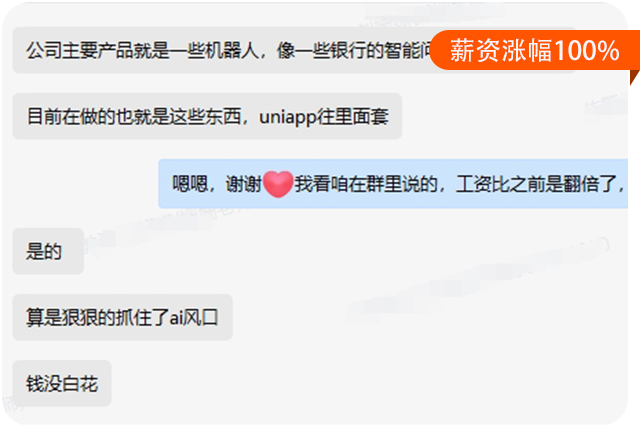Click the 薪资 characters on the orange banner
Image resolution: width=640 pixels, height=428 pixels.
pos(476,51)
